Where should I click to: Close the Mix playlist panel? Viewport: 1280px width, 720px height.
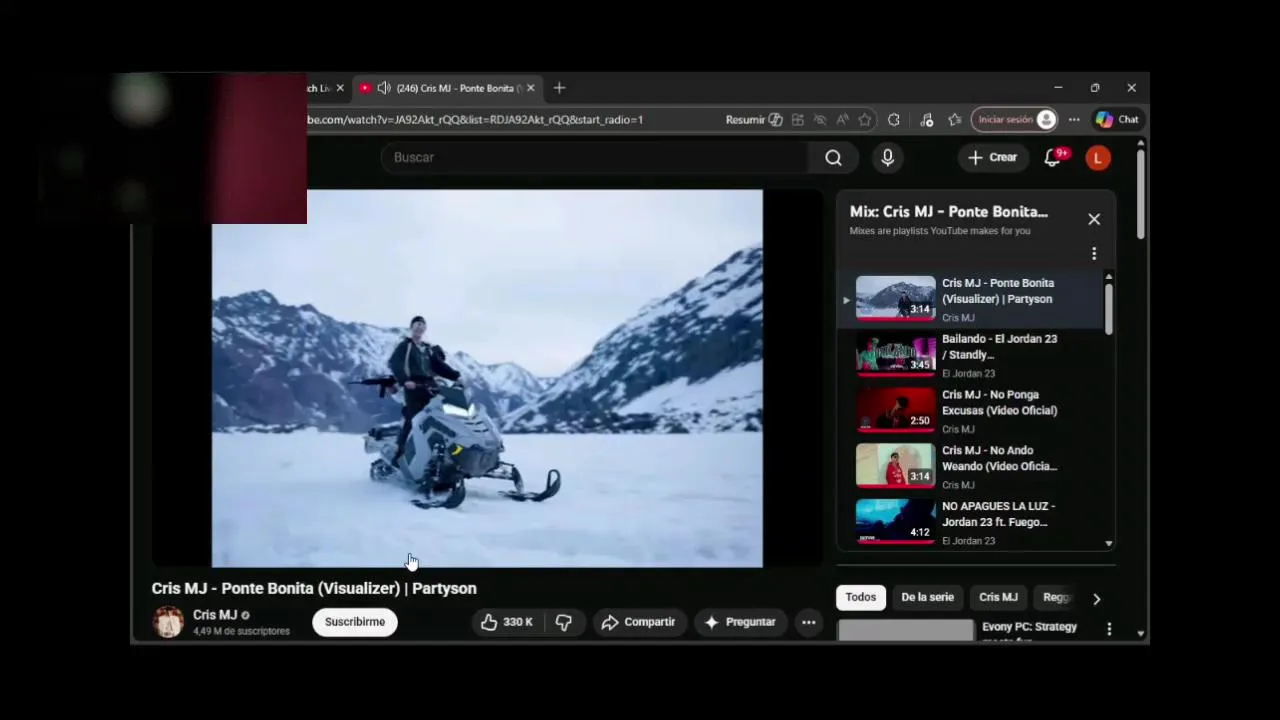tap(1094, 219)
